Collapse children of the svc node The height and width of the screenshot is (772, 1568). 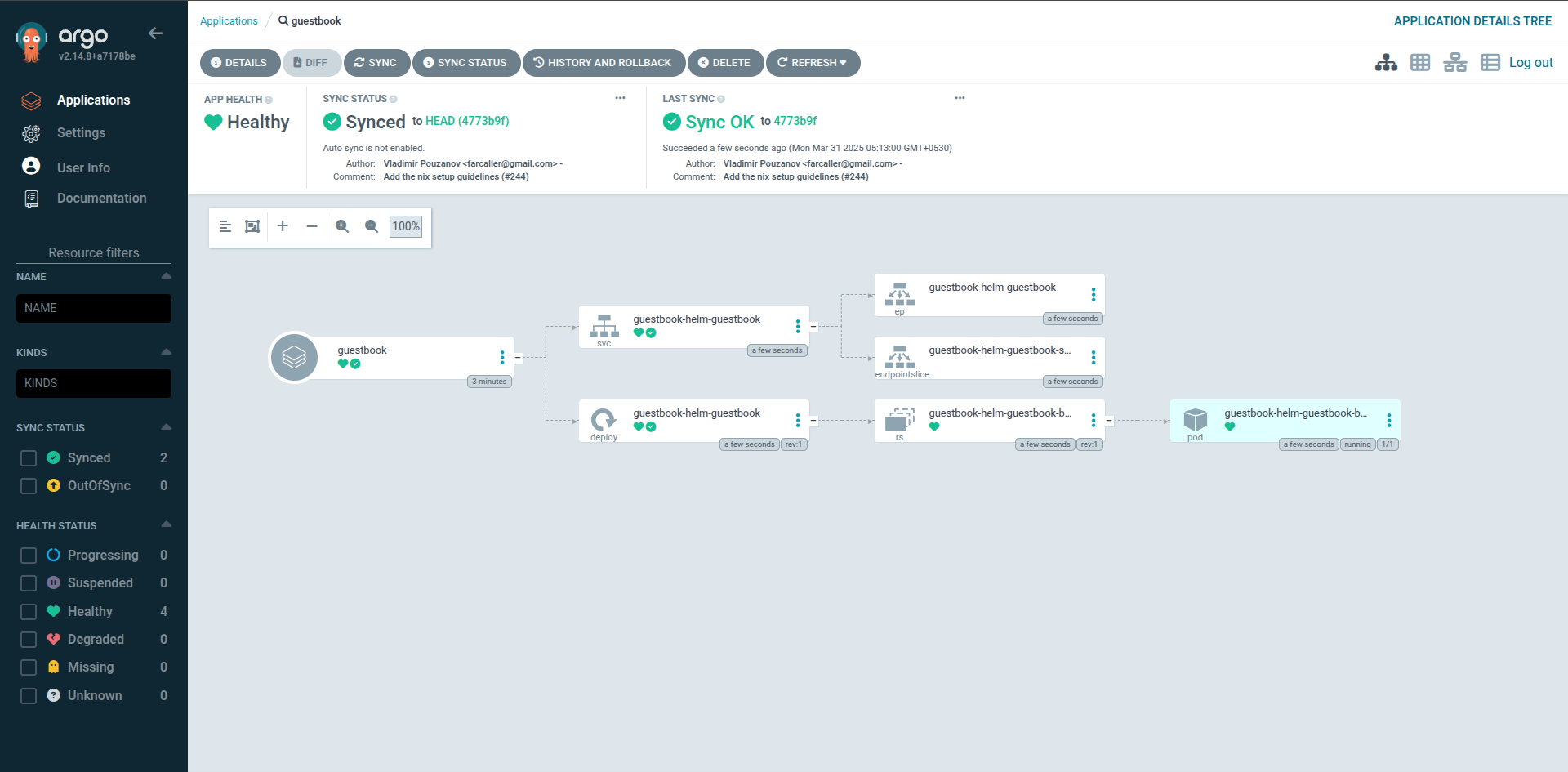pyautogui.click(x=813, y=326)
